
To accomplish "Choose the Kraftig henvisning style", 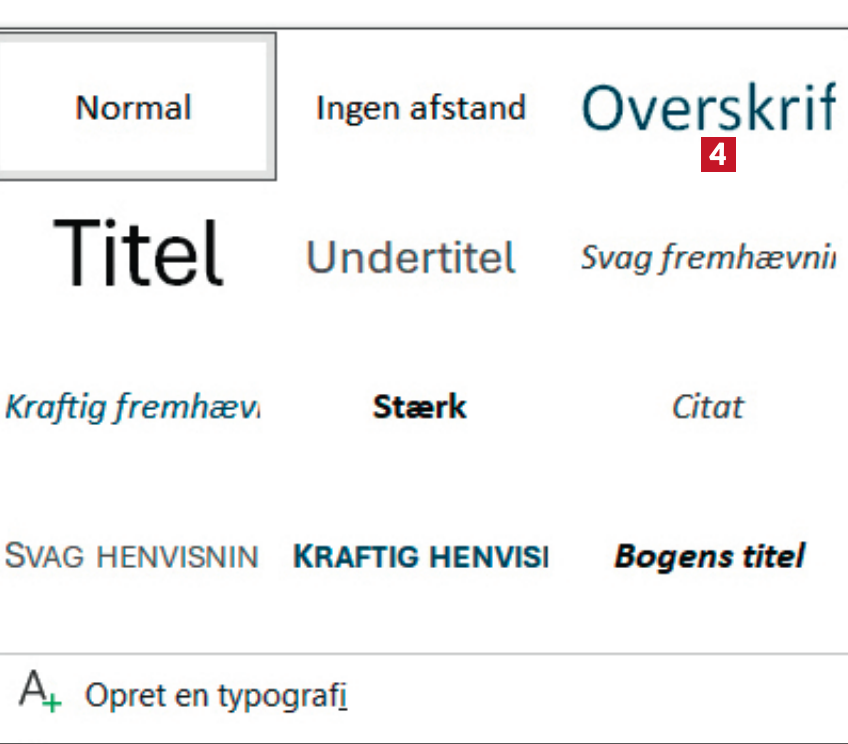I will point(420,556).
